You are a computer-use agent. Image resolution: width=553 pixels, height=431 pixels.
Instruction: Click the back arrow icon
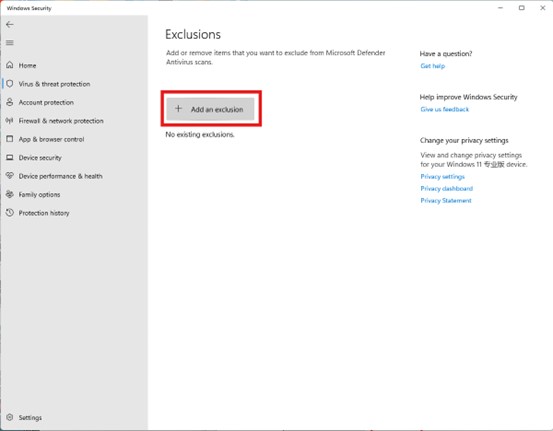[x=10, y=24]
